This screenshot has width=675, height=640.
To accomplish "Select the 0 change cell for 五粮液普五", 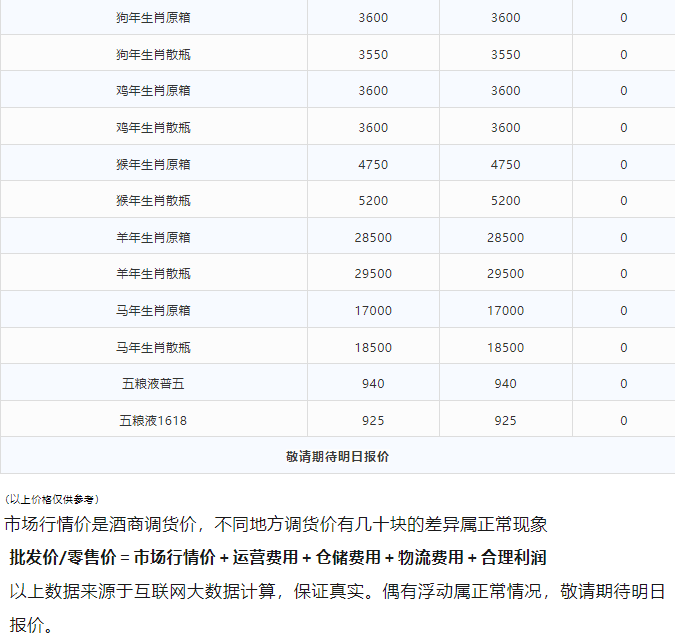I will pyautogui.click(x=624, y=384).
